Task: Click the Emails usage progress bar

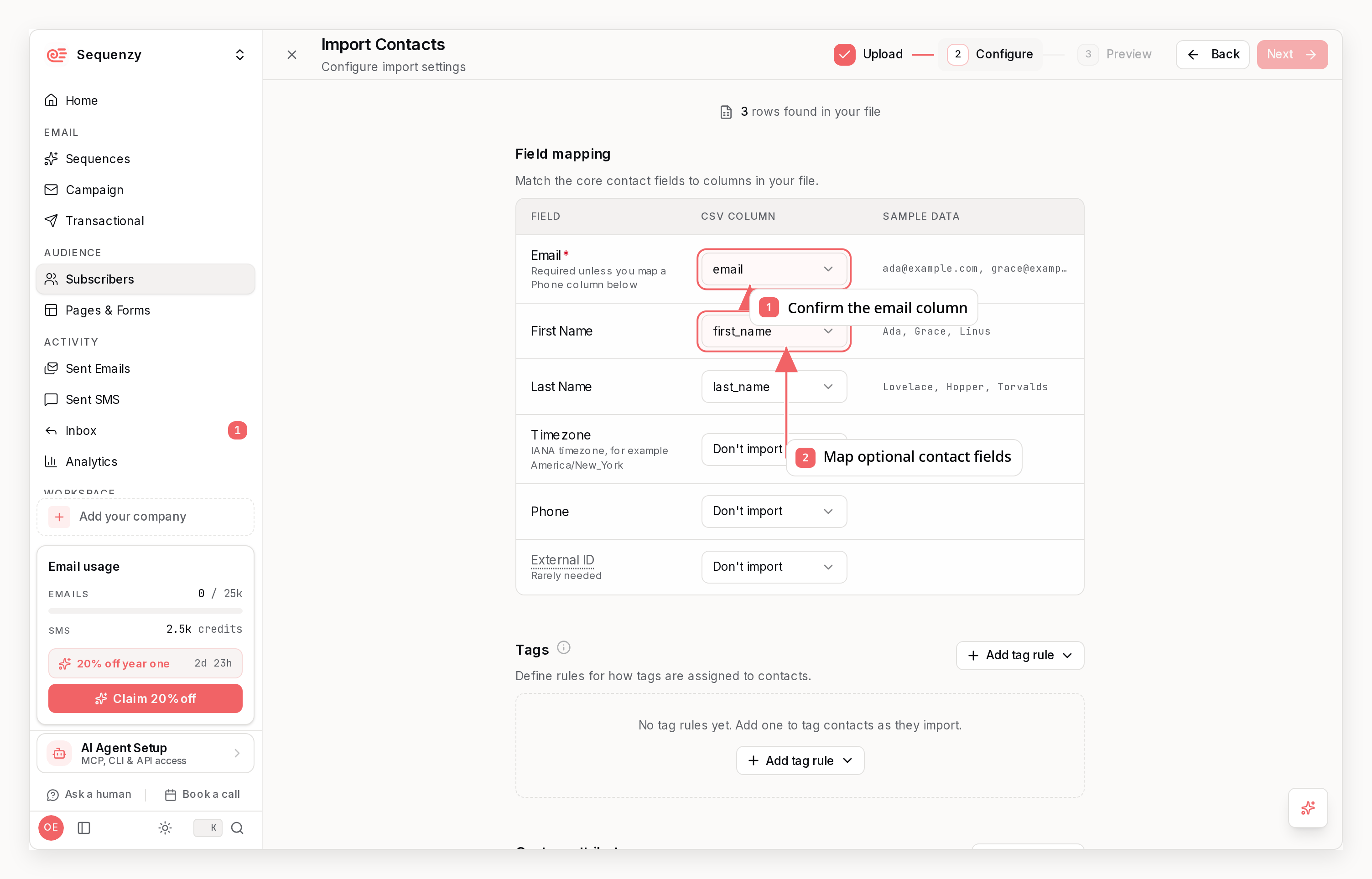Action: [145, 611]
